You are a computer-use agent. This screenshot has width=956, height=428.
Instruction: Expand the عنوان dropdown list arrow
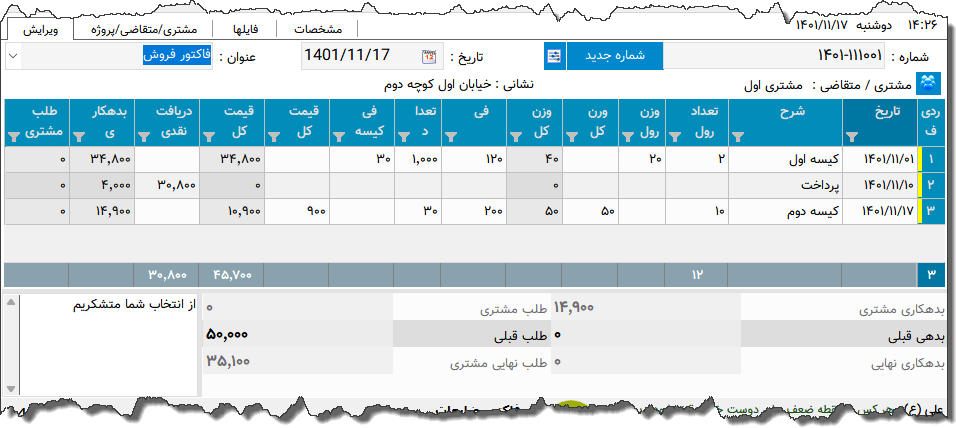pos(13,56)
